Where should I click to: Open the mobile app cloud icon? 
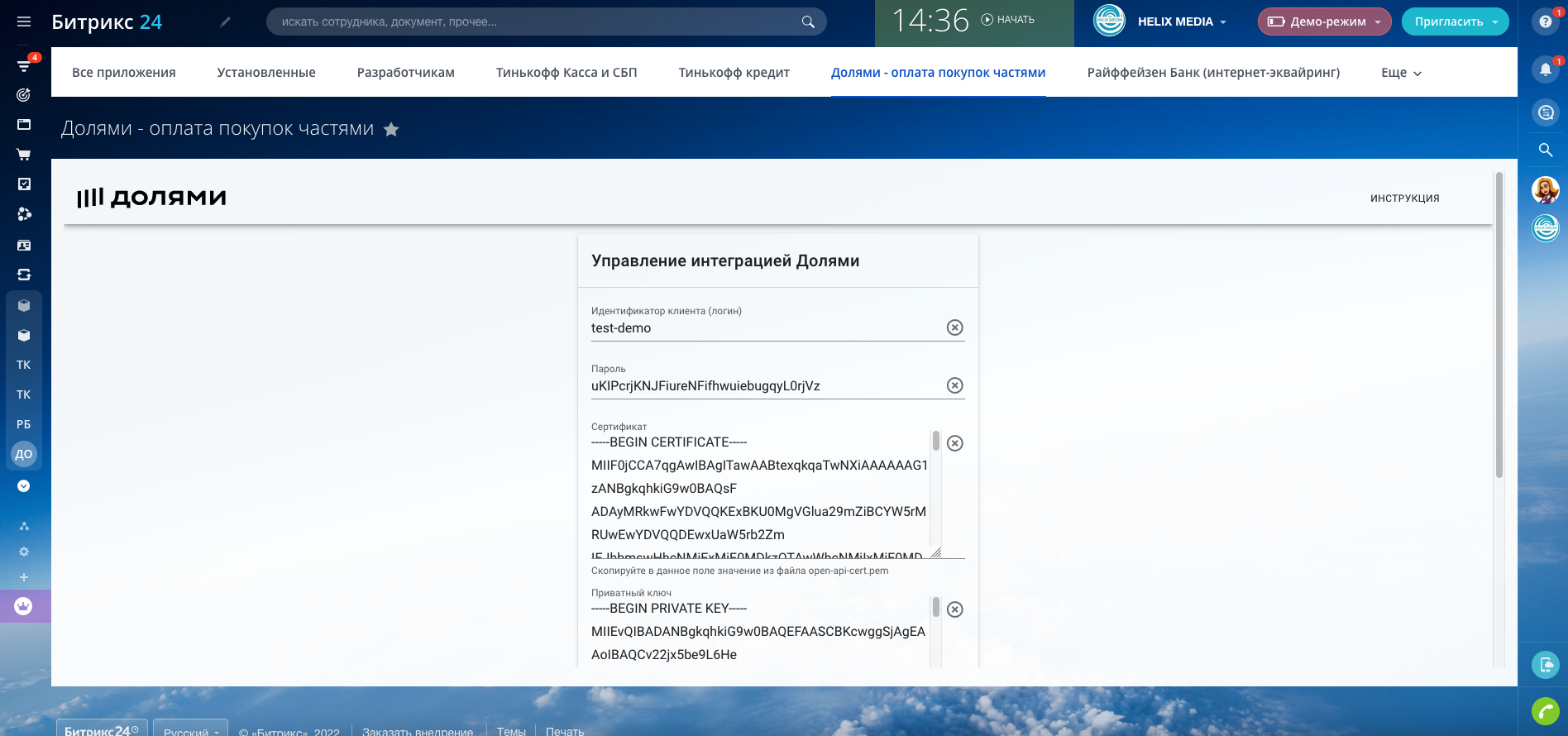coord(1546,665)
